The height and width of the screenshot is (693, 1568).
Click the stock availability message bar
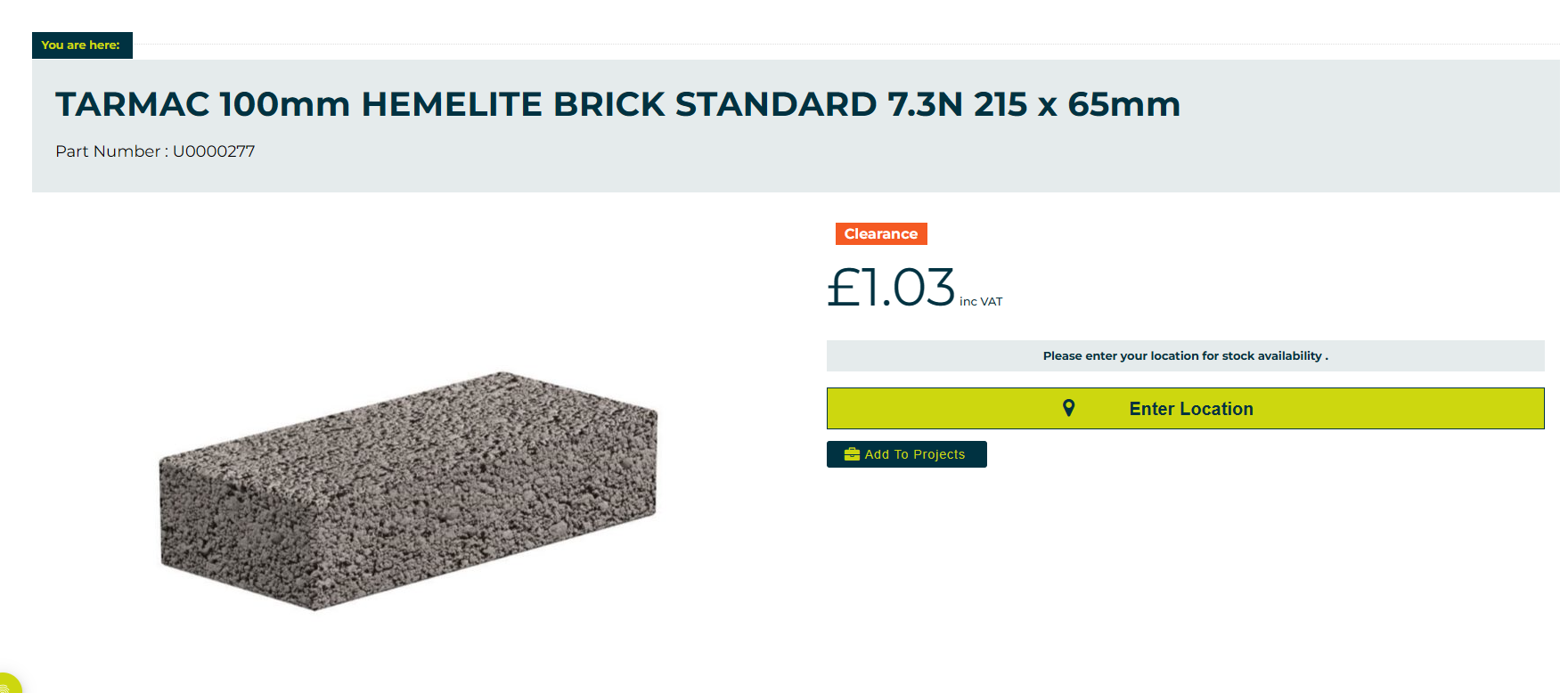coord(1185,355)
